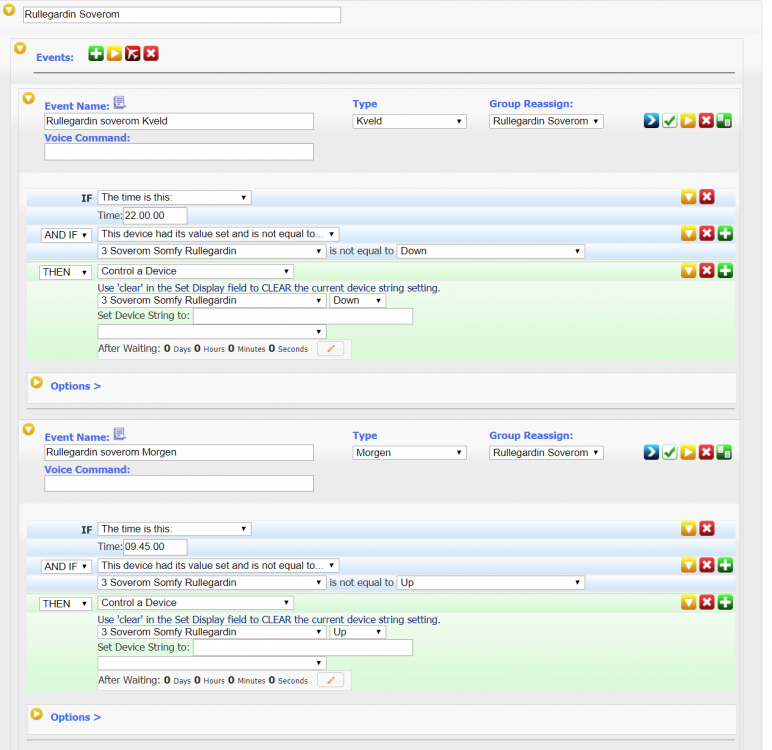Run the Kveld event with yellow play icon
Screen dimensions: 772x750
click(x=688, y=121)
